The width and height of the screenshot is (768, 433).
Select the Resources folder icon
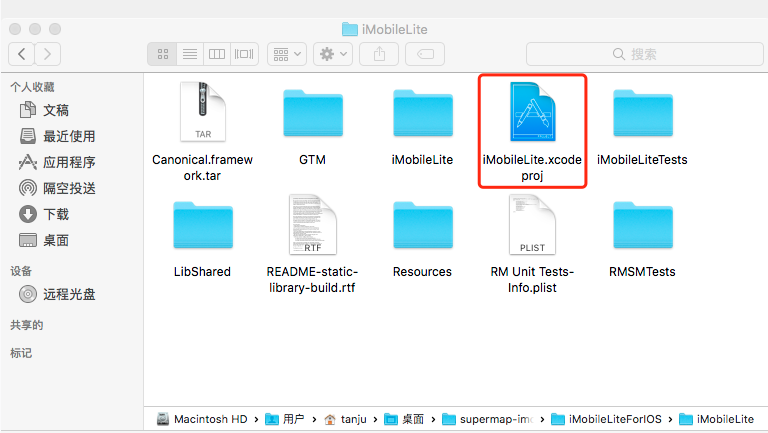tap(423, 225)
